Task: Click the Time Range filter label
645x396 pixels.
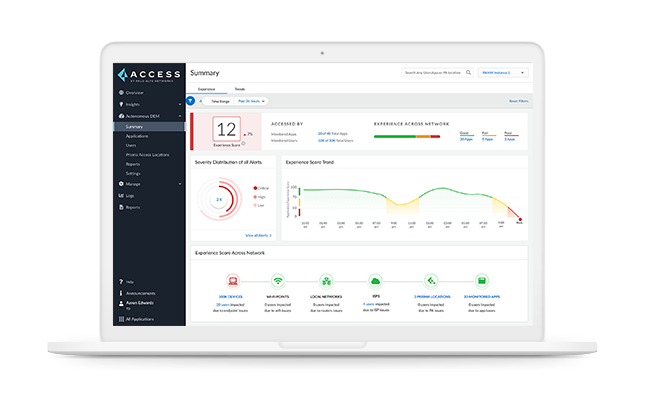Action: coord(220,101)
